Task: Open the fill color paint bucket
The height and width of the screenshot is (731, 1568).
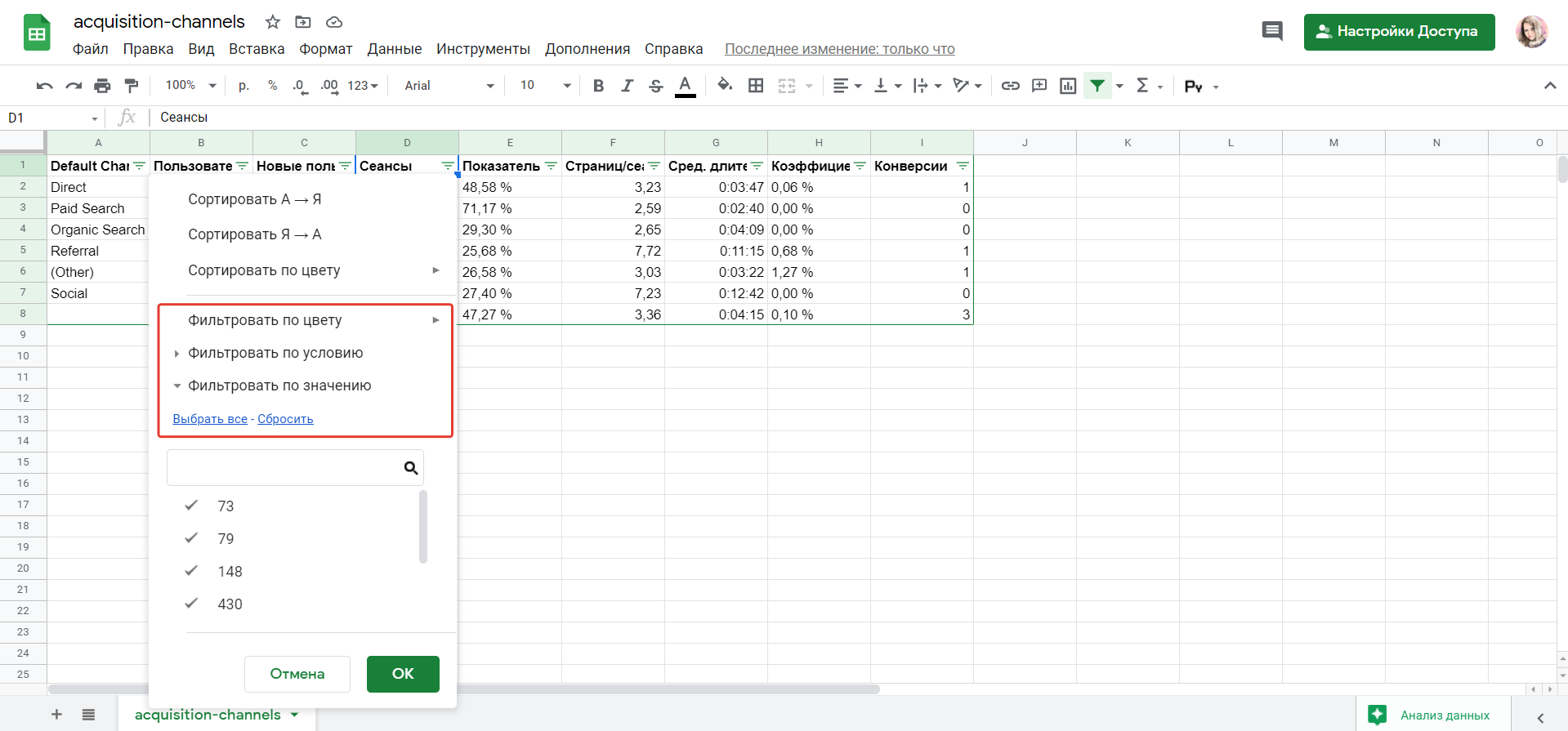Action: [724, 86]
